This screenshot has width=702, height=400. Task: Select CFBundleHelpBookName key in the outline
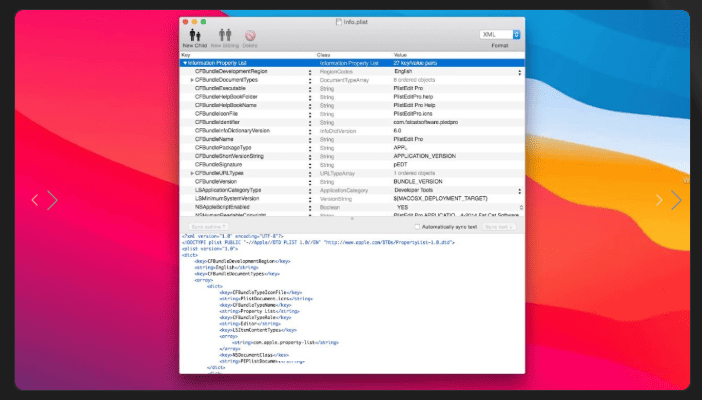[226, 105]
